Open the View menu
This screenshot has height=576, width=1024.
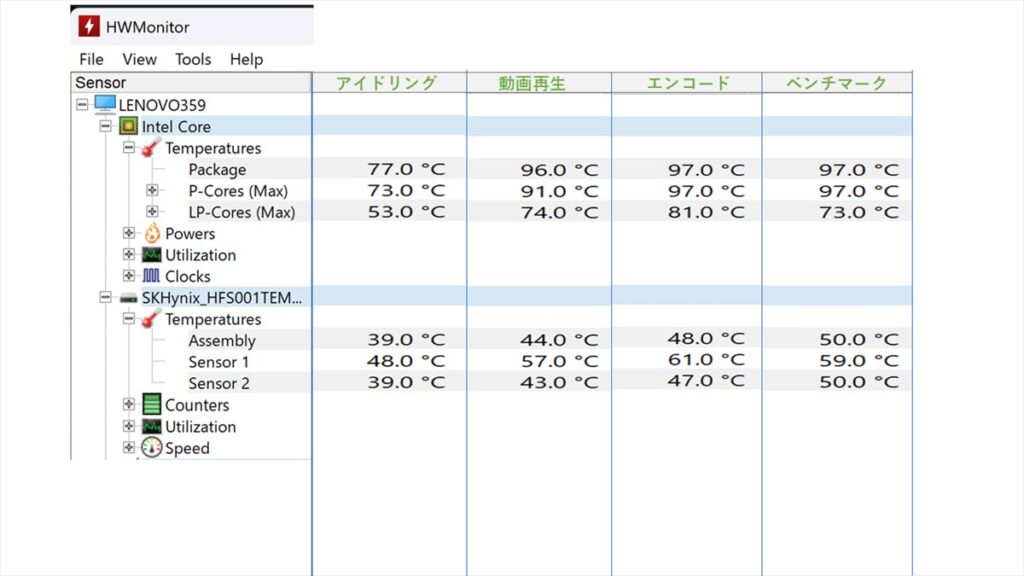tap(139, 59)
